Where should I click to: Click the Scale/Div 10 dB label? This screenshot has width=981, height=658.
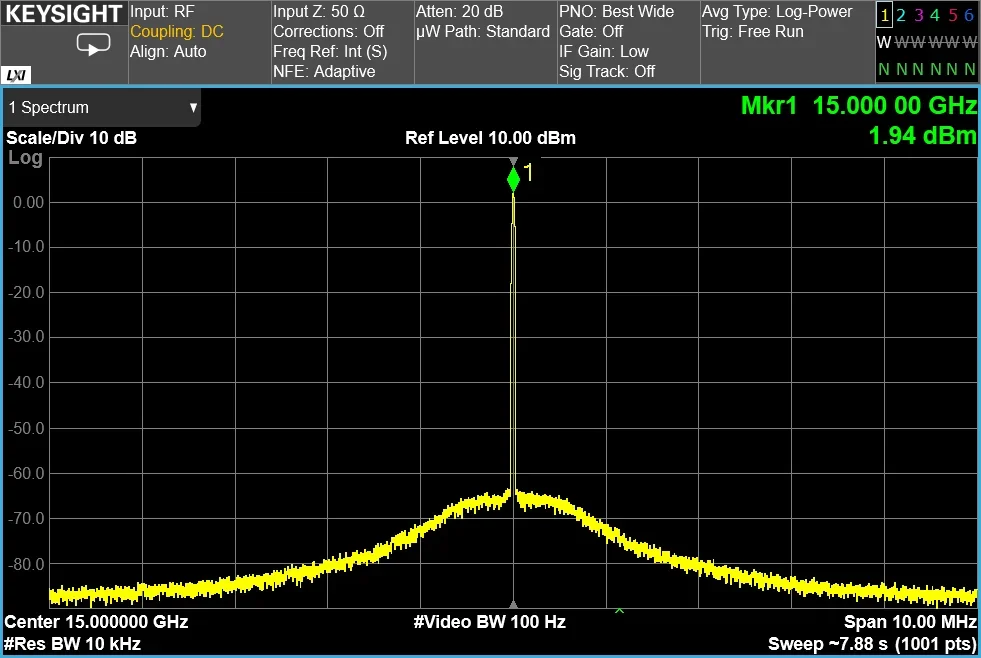tap(71, 138)
